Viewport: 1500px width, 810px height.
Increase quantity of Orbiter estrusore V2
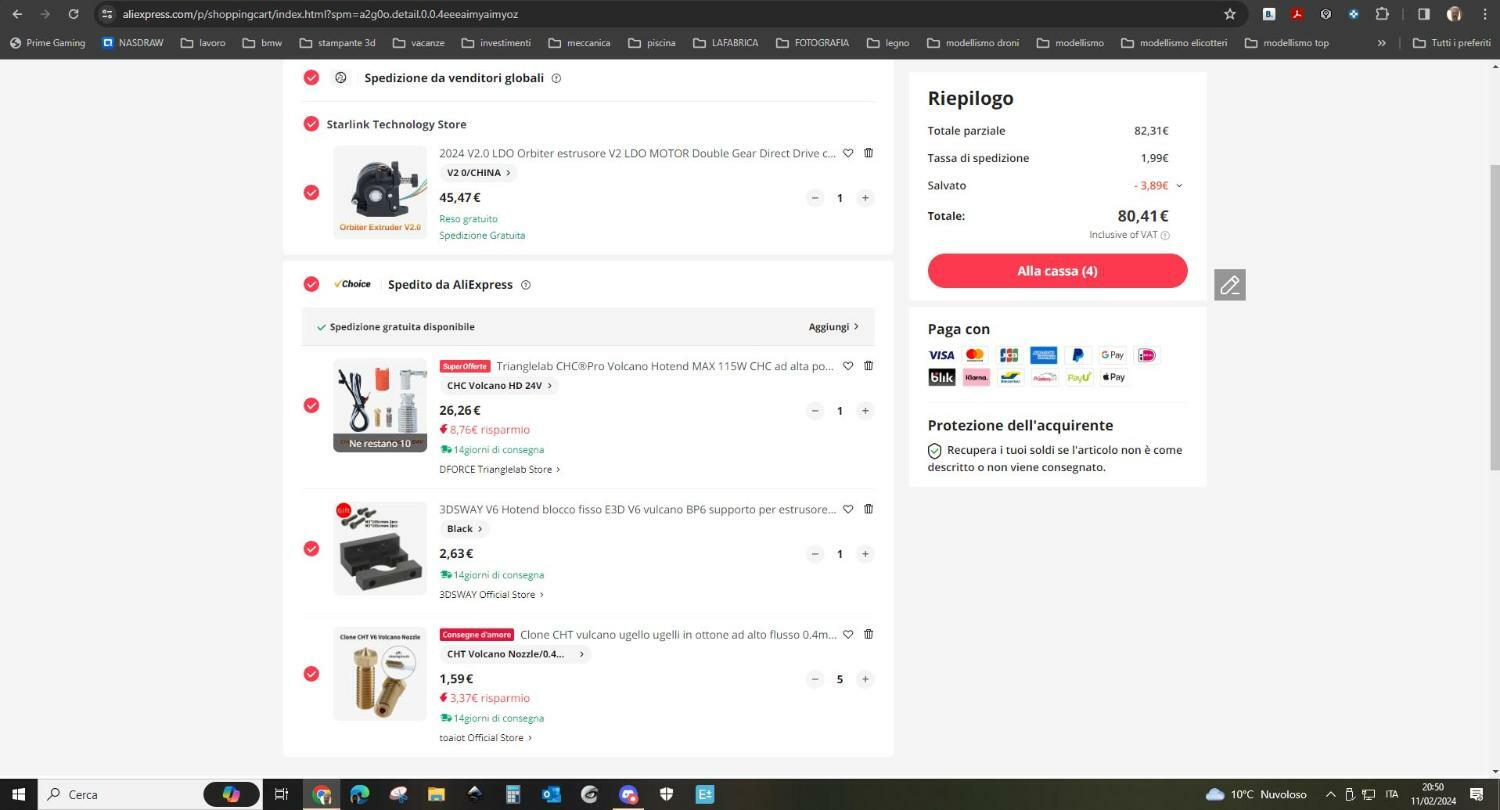865,198
